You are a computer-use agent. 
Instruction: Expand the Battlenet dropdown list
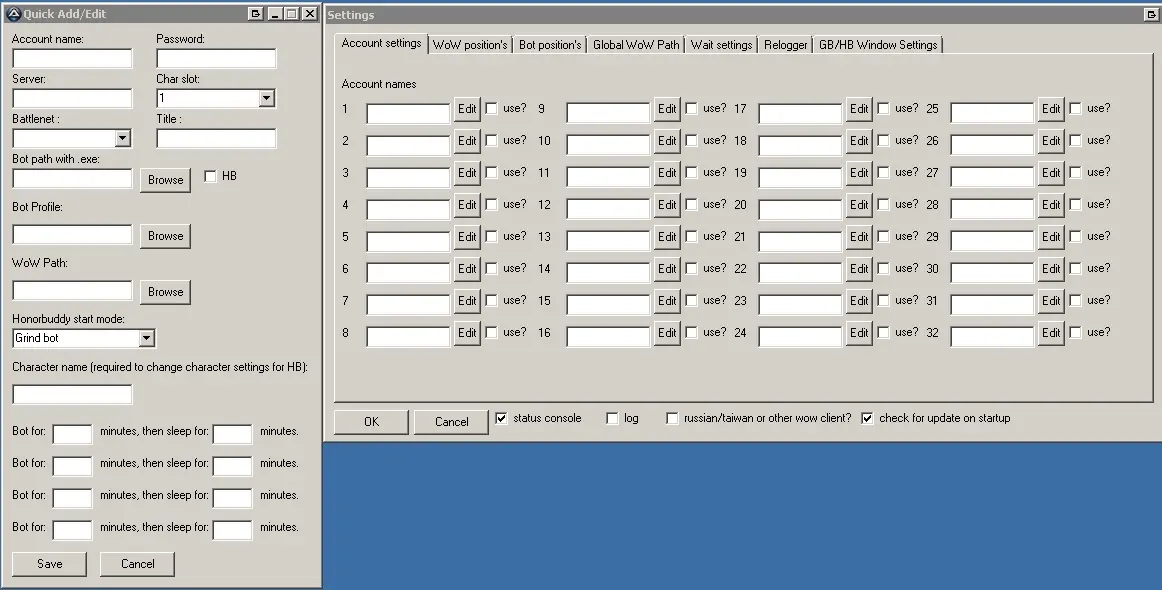pos(123,139)
